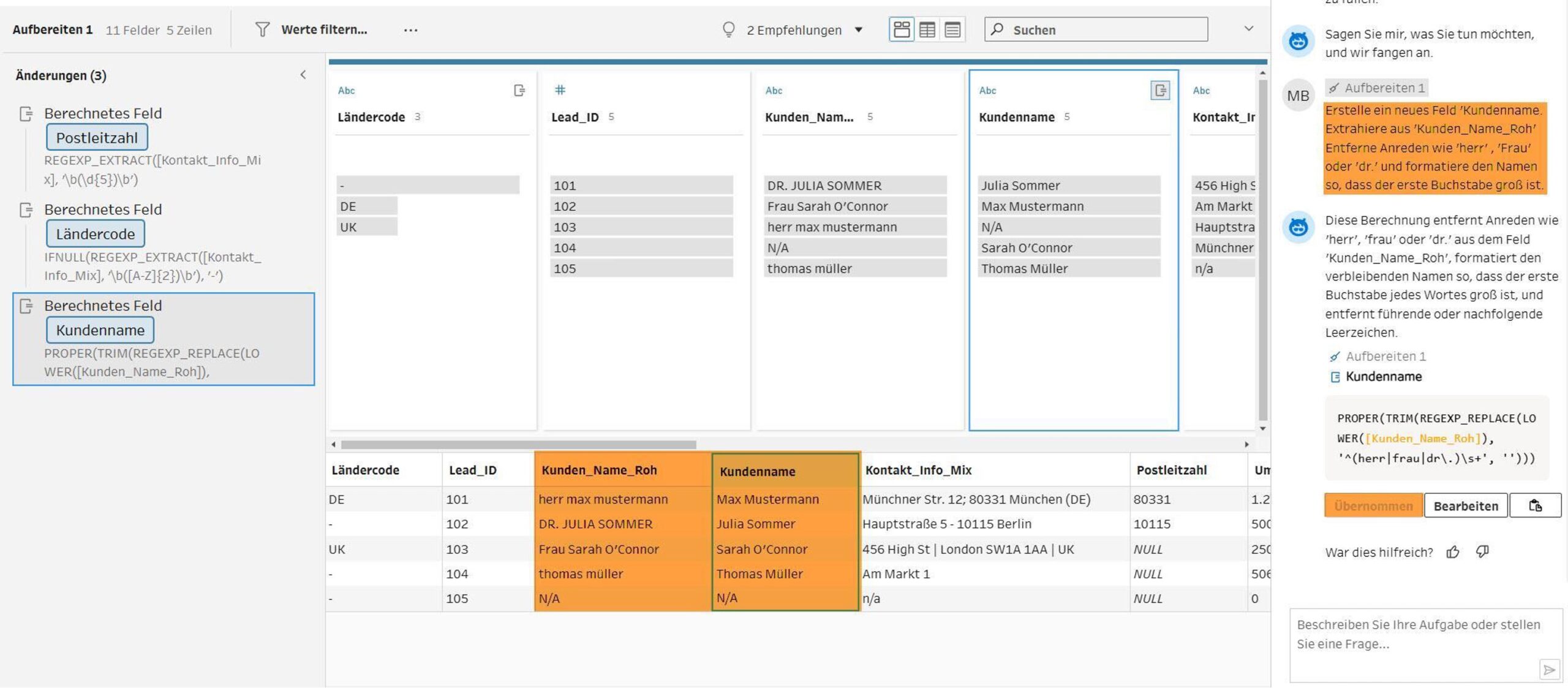This screenshot has height=688, width=1568.
Task: Click the recommendations lightbulb icon
Action: (728, 29)
